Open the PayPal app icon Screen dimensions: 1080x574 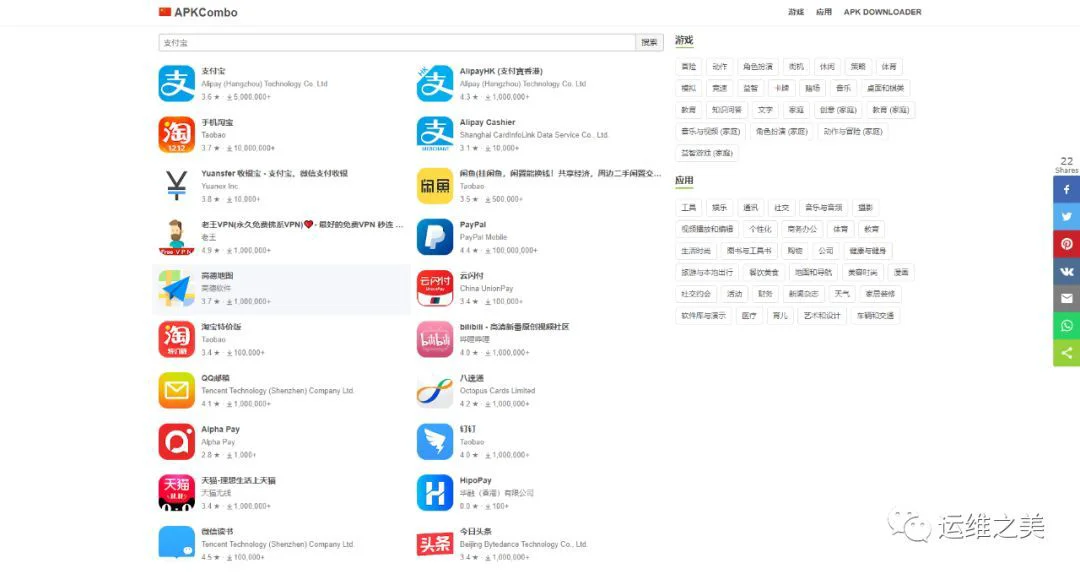click(x=435, y=237)
